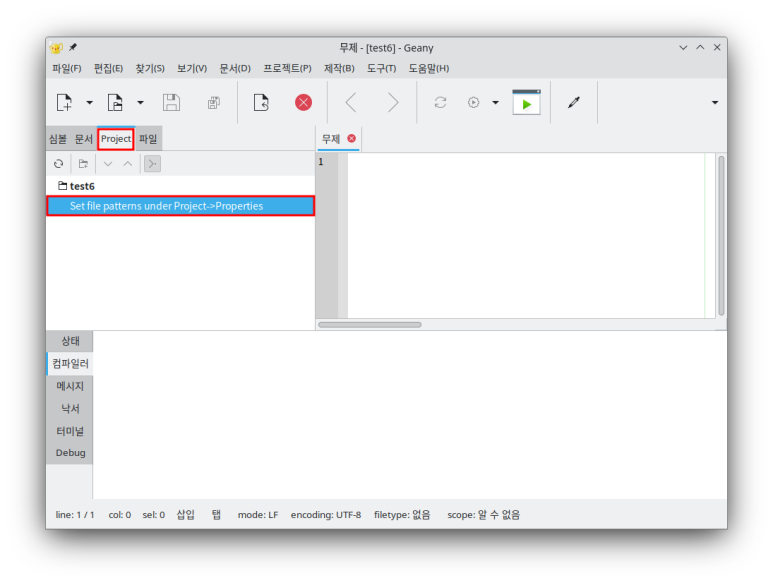Open the 파일(F) menu
Image resolution: width=773 pixels, height=583 pixels.
coord(67,69)
